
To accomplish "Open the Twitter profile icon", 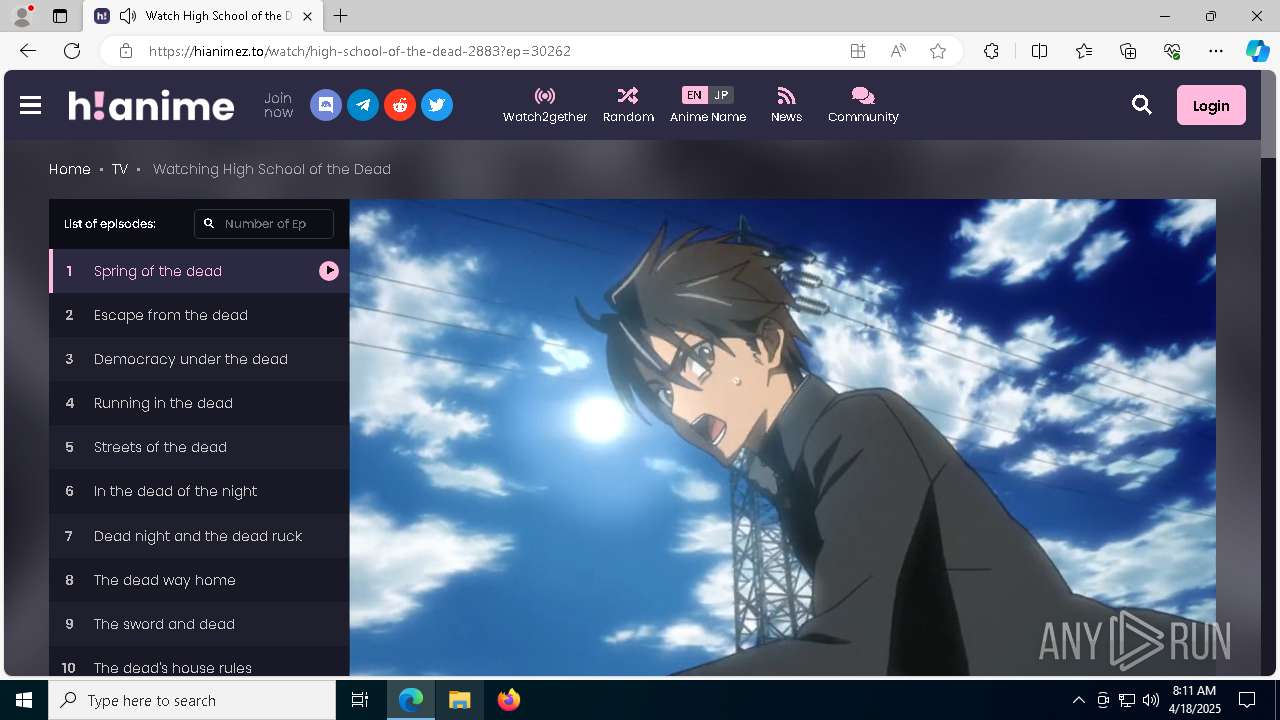I will coord(437,105).
